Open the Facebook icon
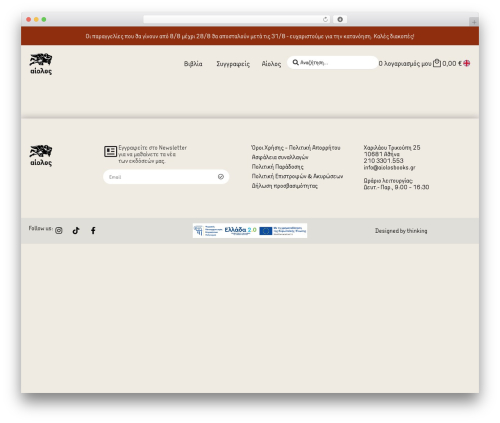 pos(93,230)
